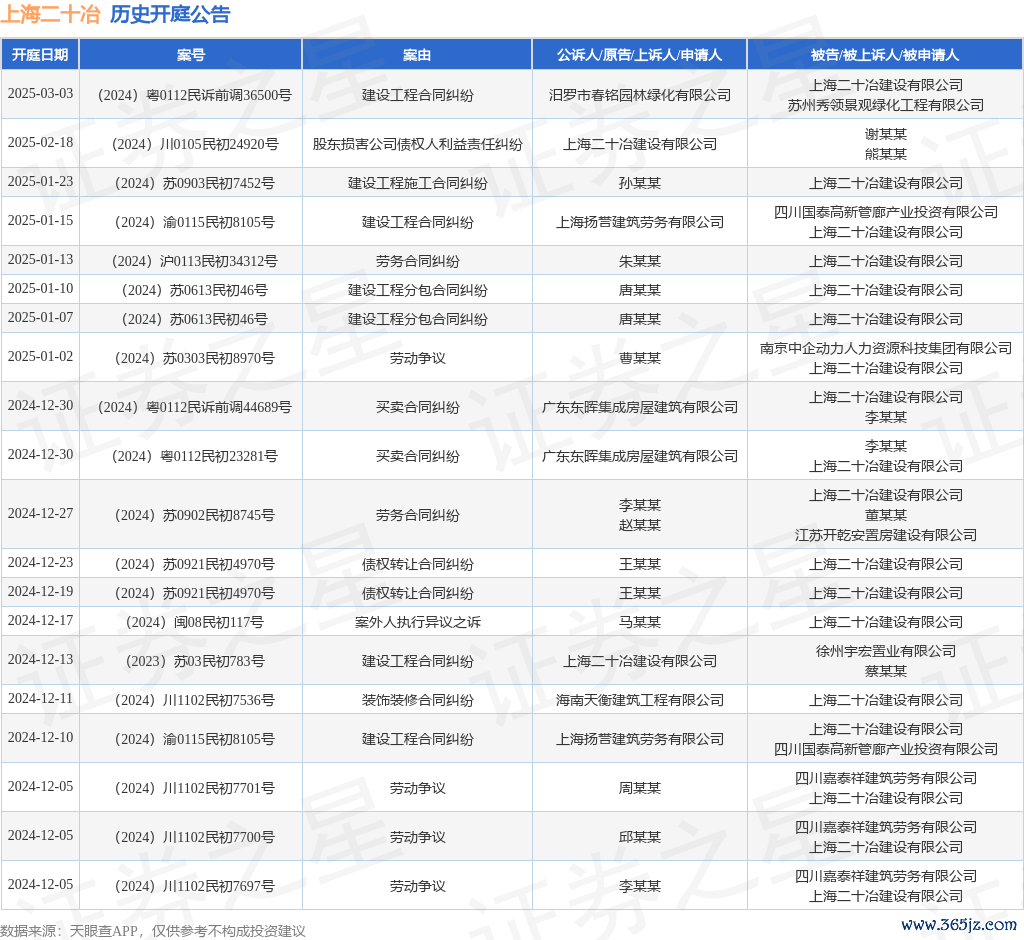This screenshot has height=940, width=1024.
Task: Select the 被告/被上诉人/被申请人 column header
Action: (885, 55)
